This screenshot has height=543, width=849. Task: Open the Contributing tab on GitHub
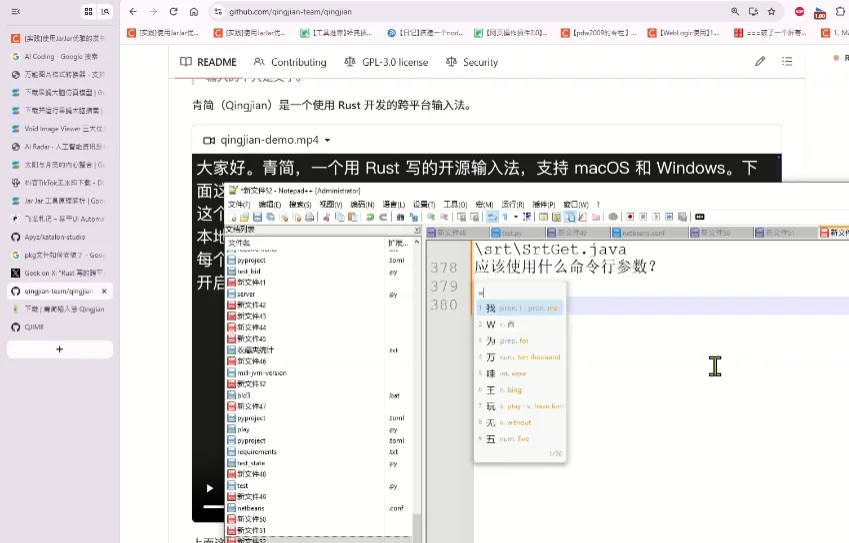coord(290,62)
